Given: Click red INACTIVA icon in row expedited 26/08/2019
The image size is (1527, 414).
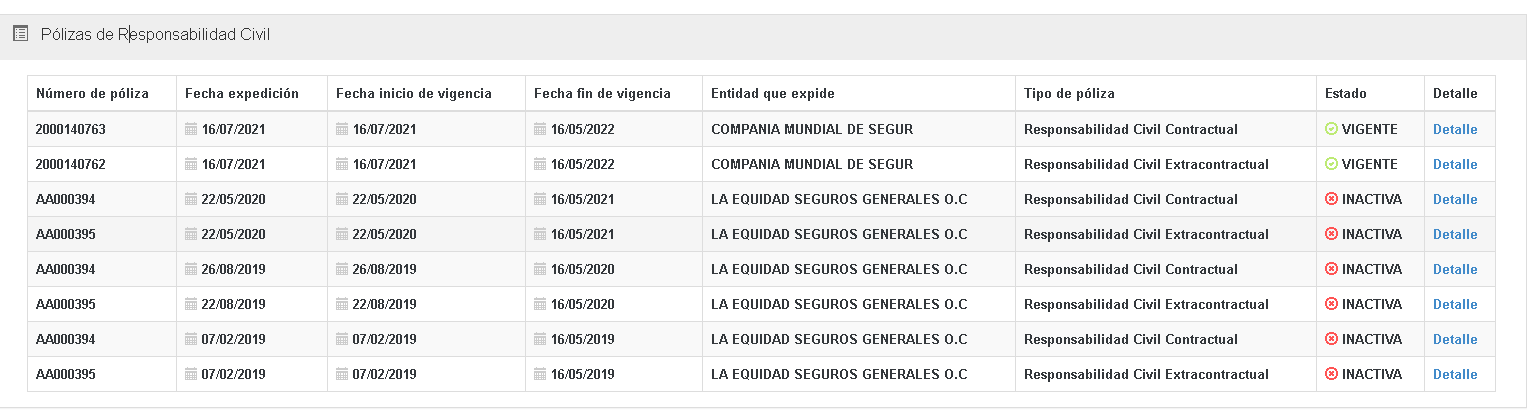Looking at the screenshot, I should (1331, 269).
